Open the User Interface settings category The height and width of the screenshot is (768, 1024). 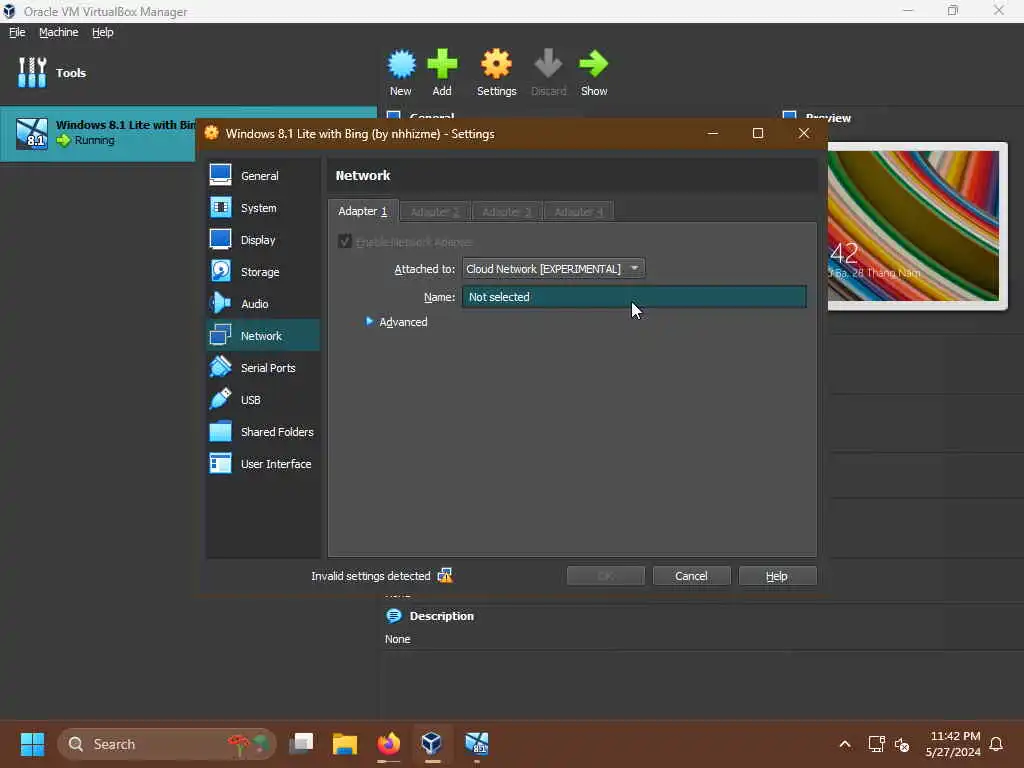tap(263, 464)
